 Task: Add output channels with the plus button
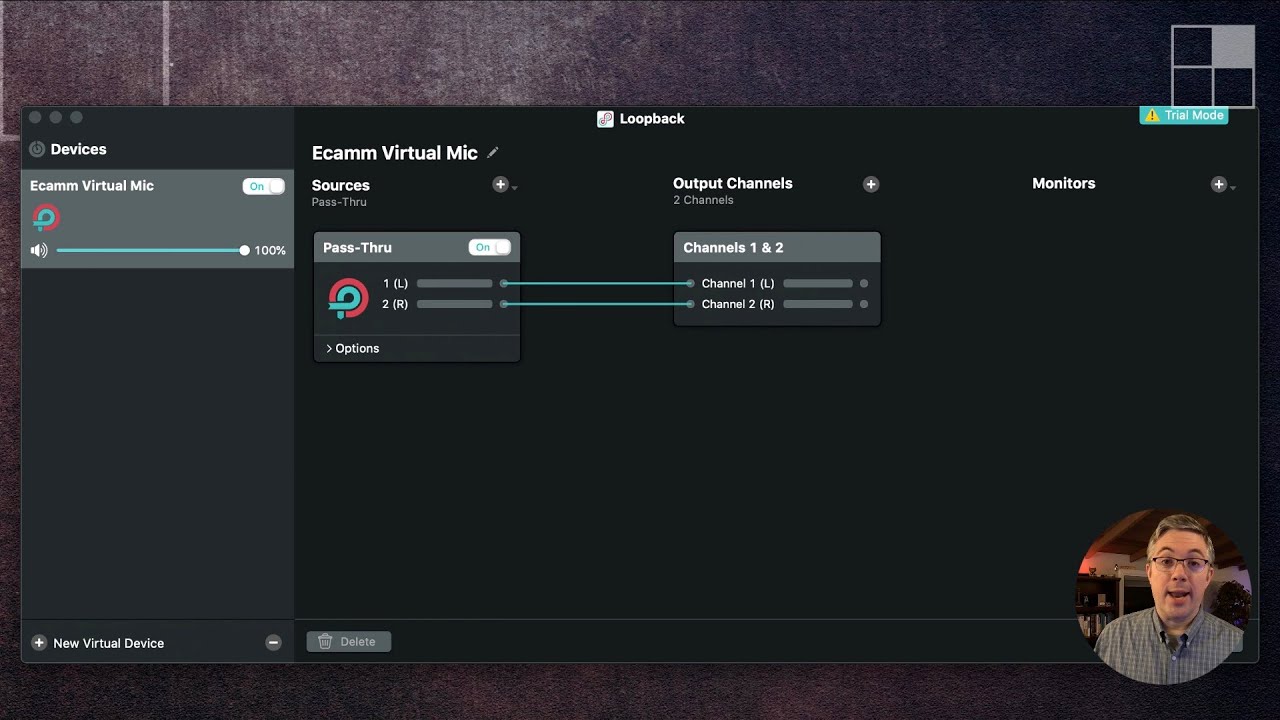click(x=871, y=184)
